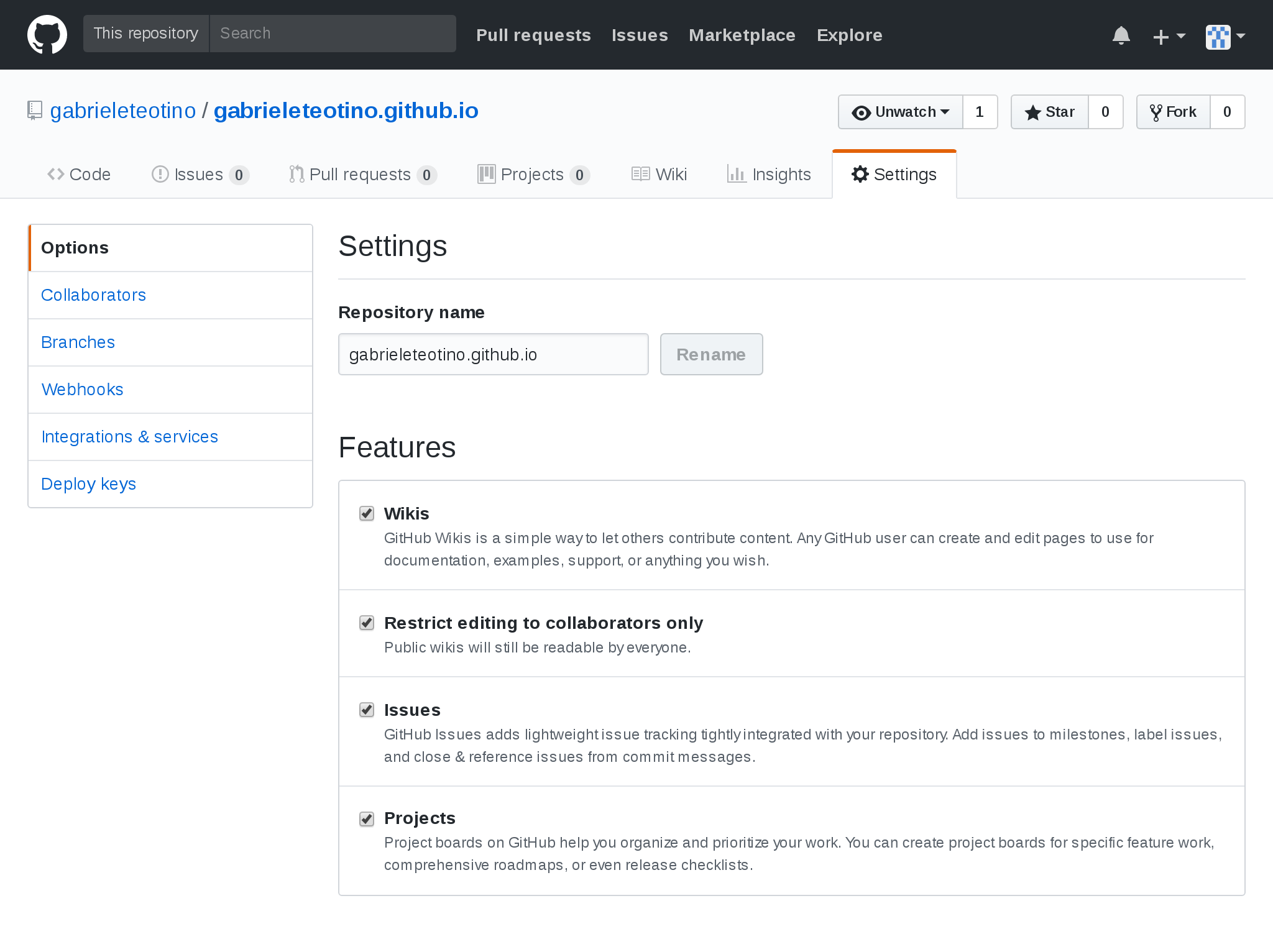This screenshot has width=1273, height=952.
Task: Expand the Unwatch dropdown
Action: click(901, 112)
